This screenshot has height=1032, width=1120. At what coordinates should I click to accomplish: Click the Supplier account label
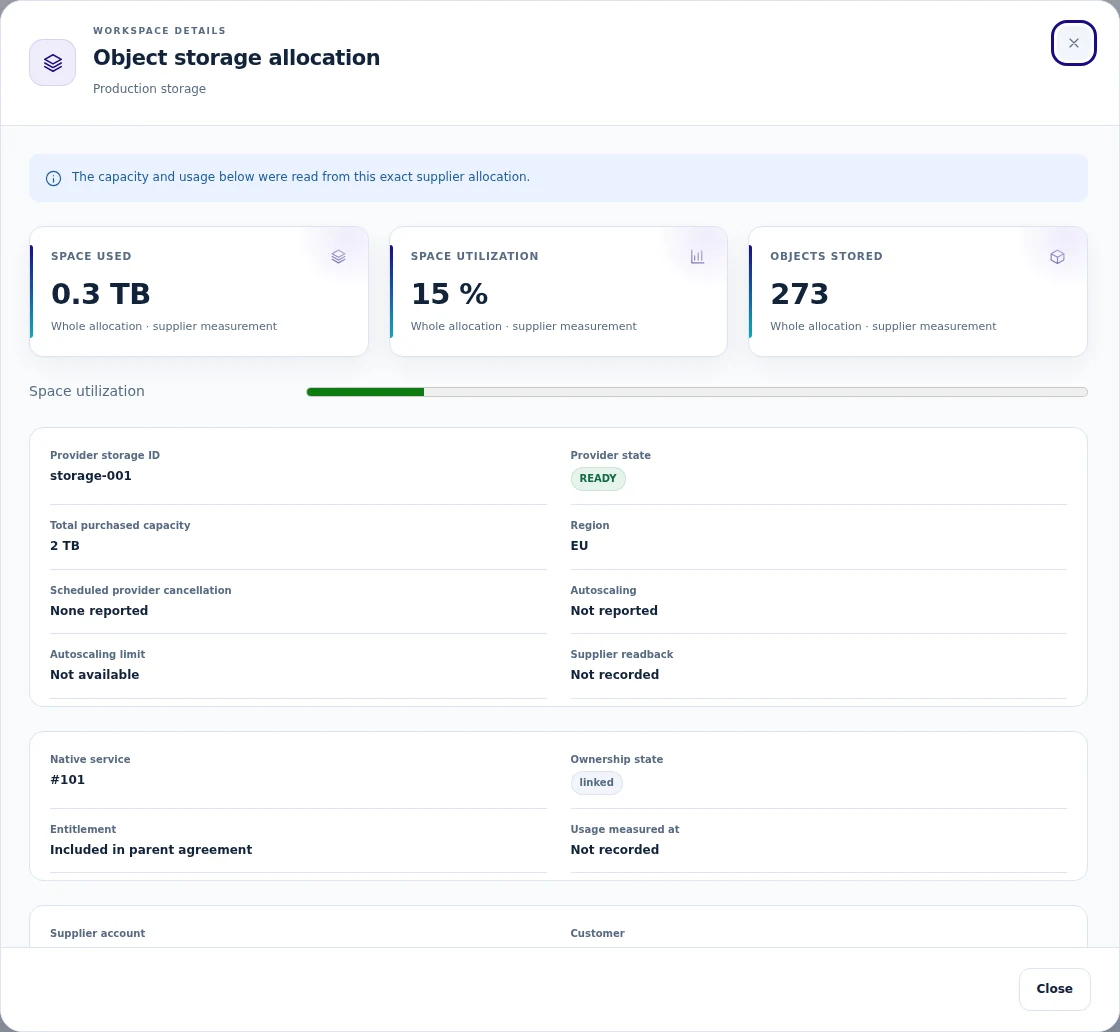pyautogui.click(x=97, y=933)
